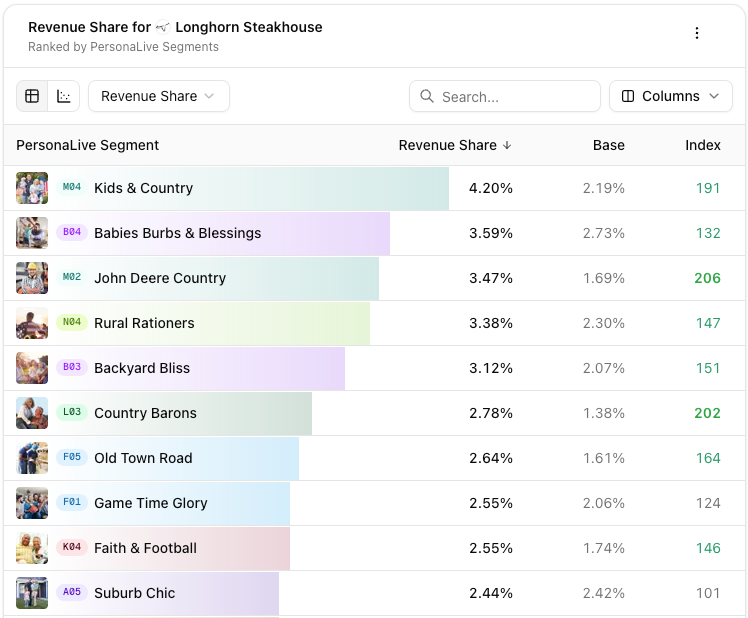Click the 4.20% revenue share value

click(491, 188)
